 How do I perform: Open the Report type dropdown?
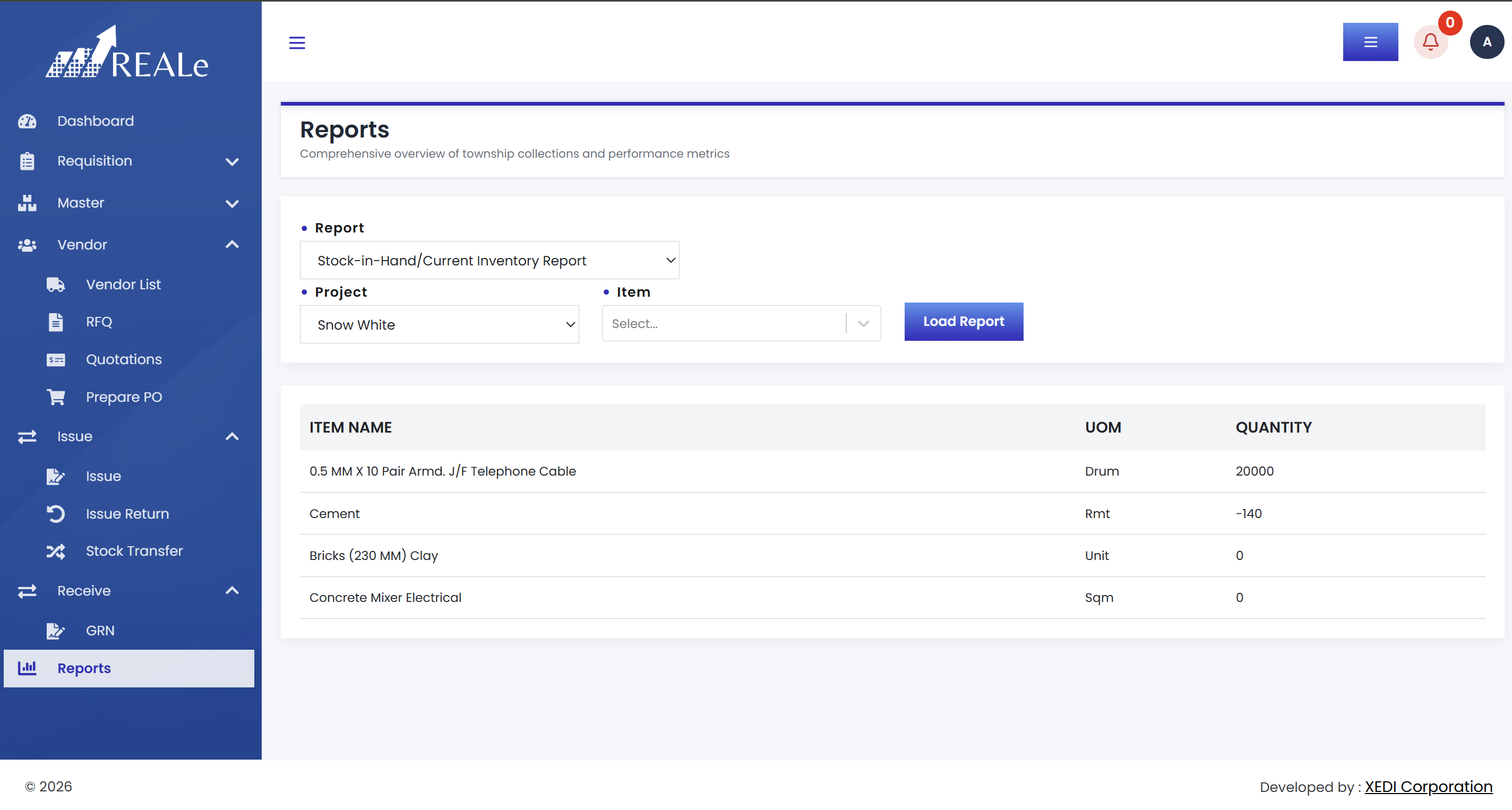point(489,260)
